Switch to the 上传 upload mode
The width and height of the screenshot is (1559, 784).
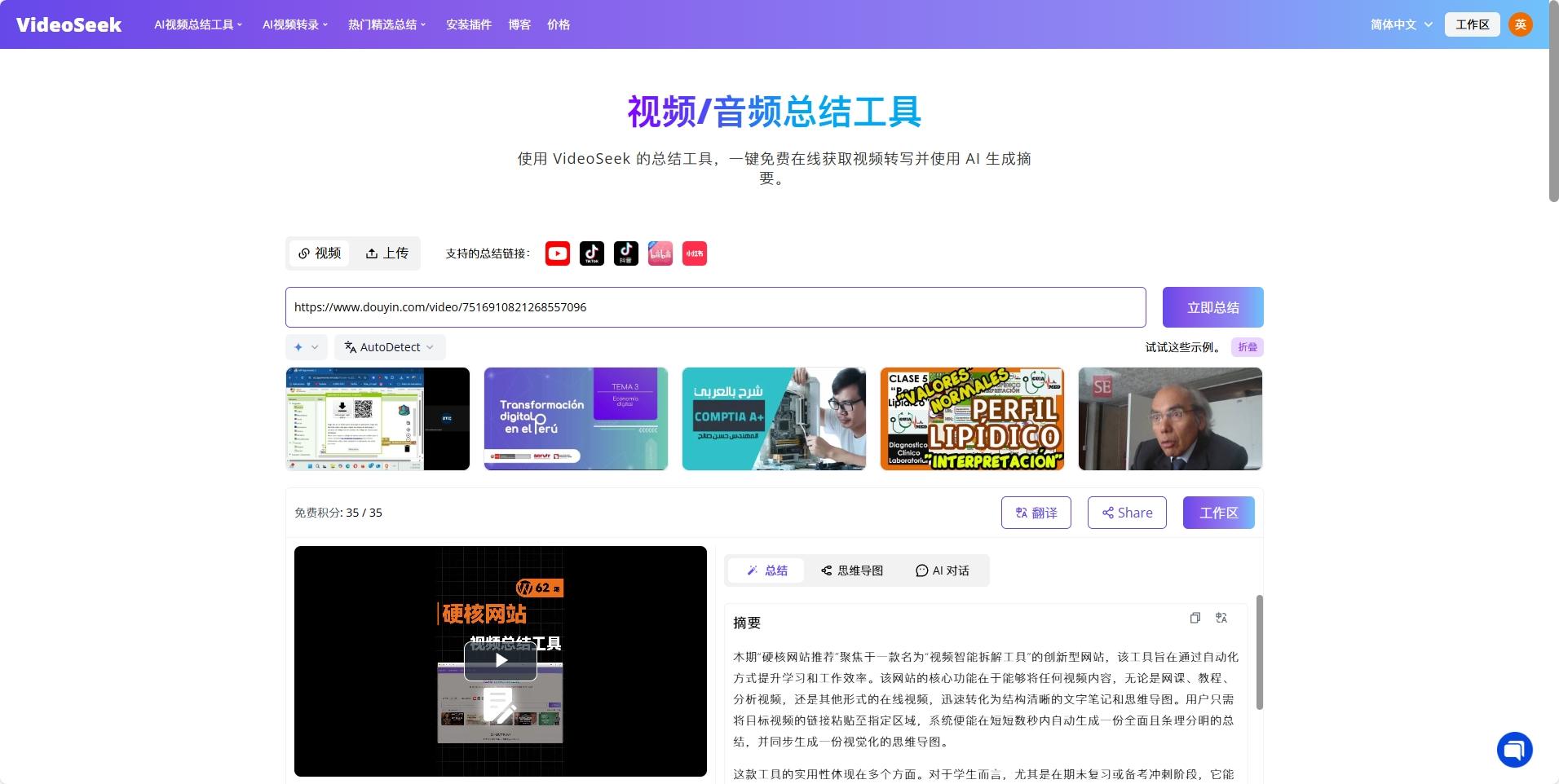[386, 253]
